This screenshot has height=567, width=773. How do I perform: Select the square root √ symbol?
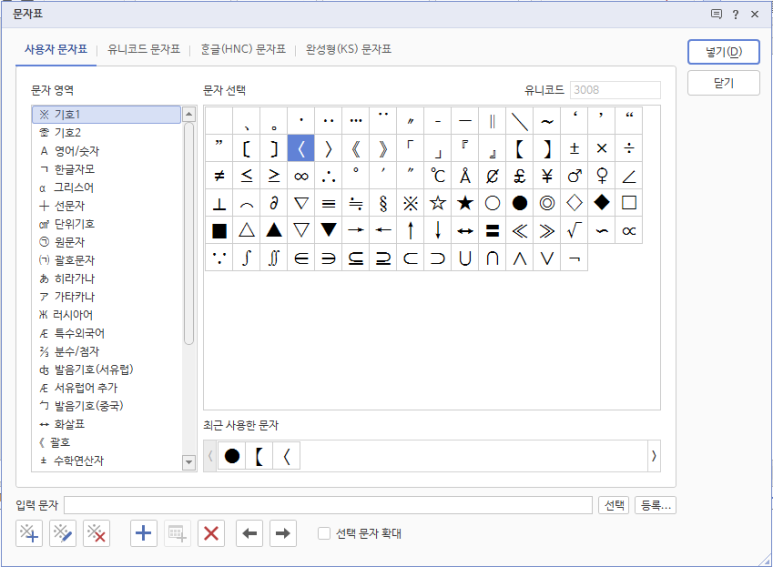coord(574,230)
